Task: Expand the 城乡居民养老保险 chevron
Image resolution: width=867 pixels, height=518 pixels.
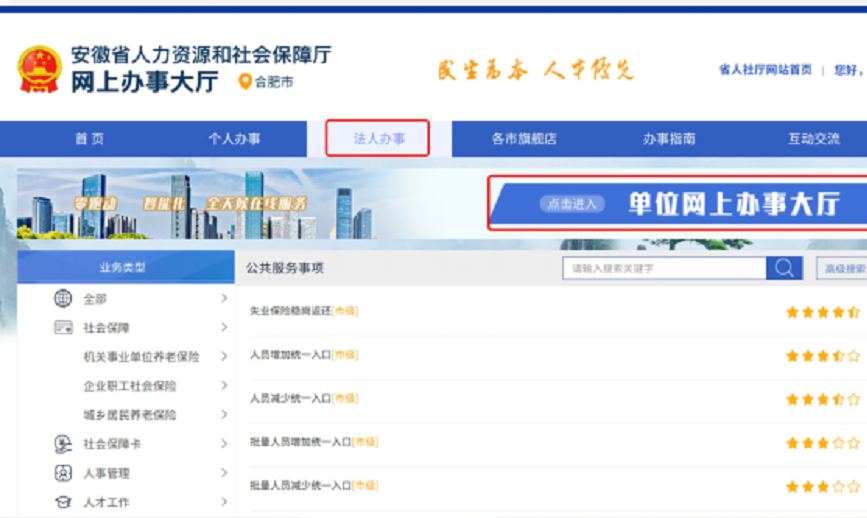Action: pos(224,414)
